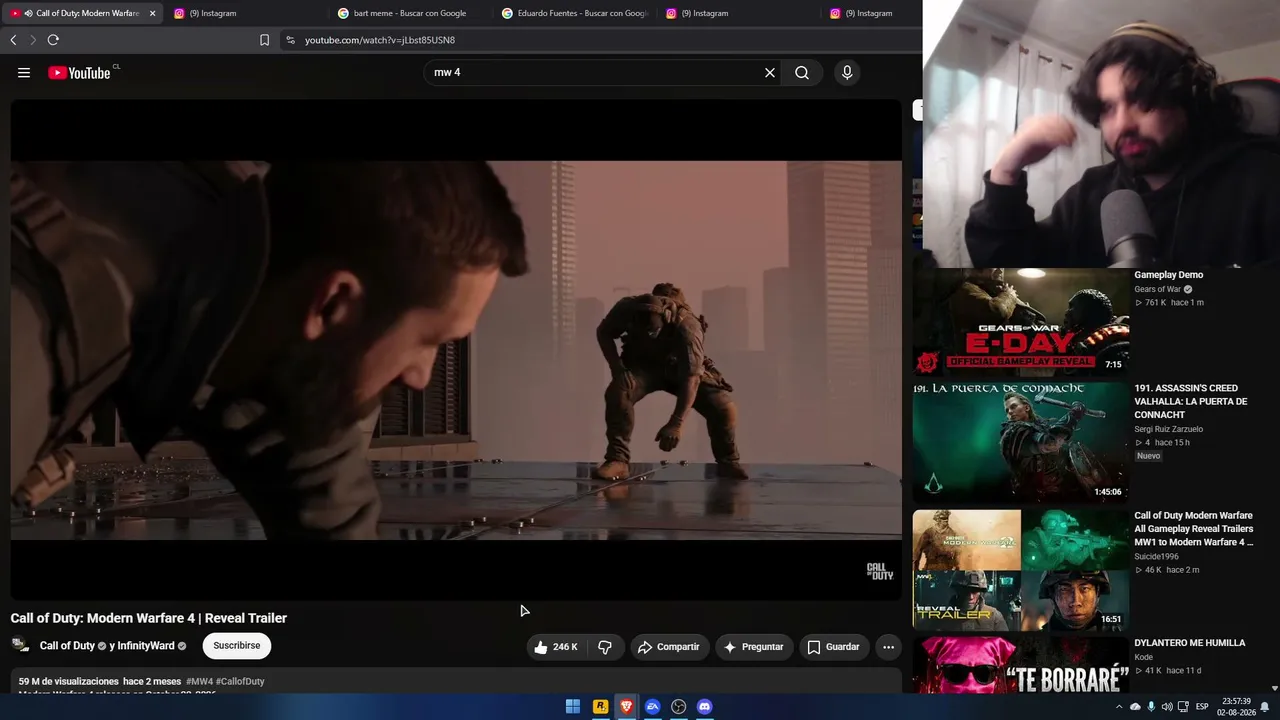The width and height of the screenshot is (1280, 720).
Task: Go back with the browser back arrow
Action: point(13,40)
